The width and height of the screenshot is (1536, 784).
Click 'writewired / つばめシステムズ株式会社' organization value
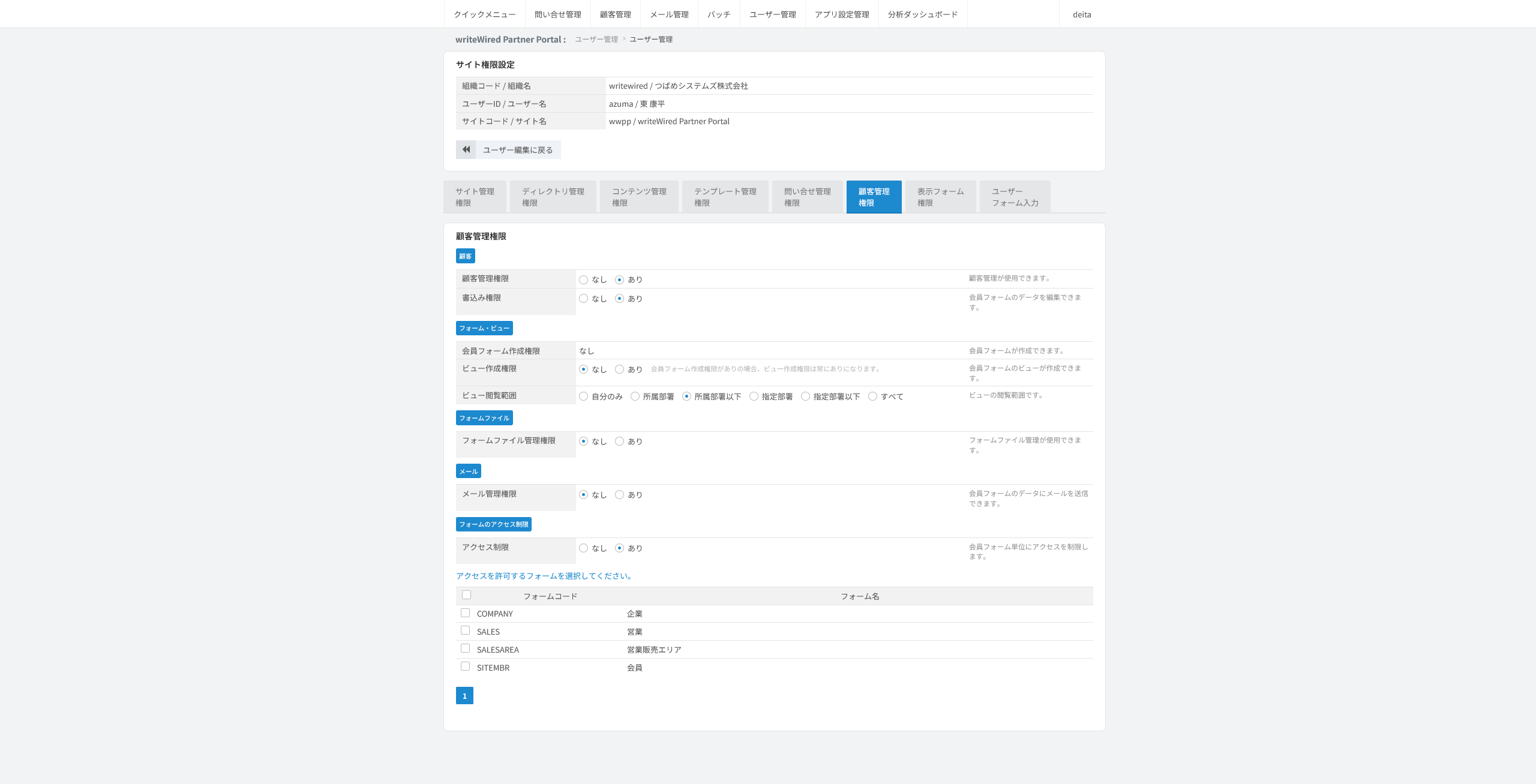pos(679,86)
